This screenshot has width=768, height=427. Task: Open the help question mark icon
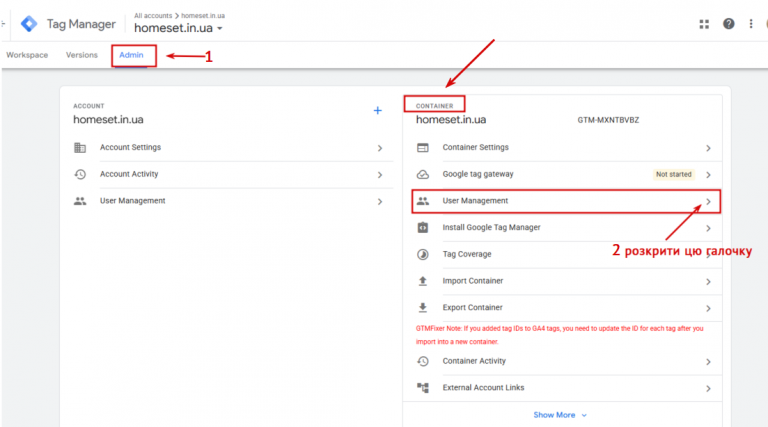click(x=728, y=24)
